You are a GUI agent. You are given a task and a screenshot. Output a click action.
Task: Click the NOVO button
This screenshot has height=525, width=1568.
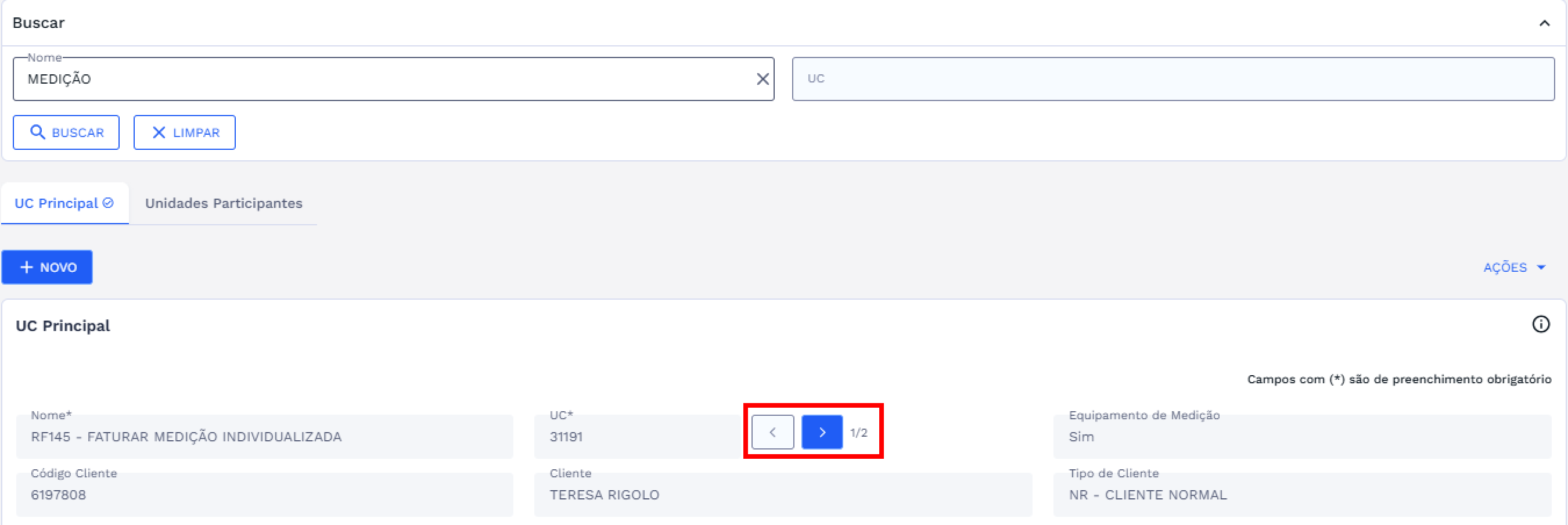coord(48,267)
